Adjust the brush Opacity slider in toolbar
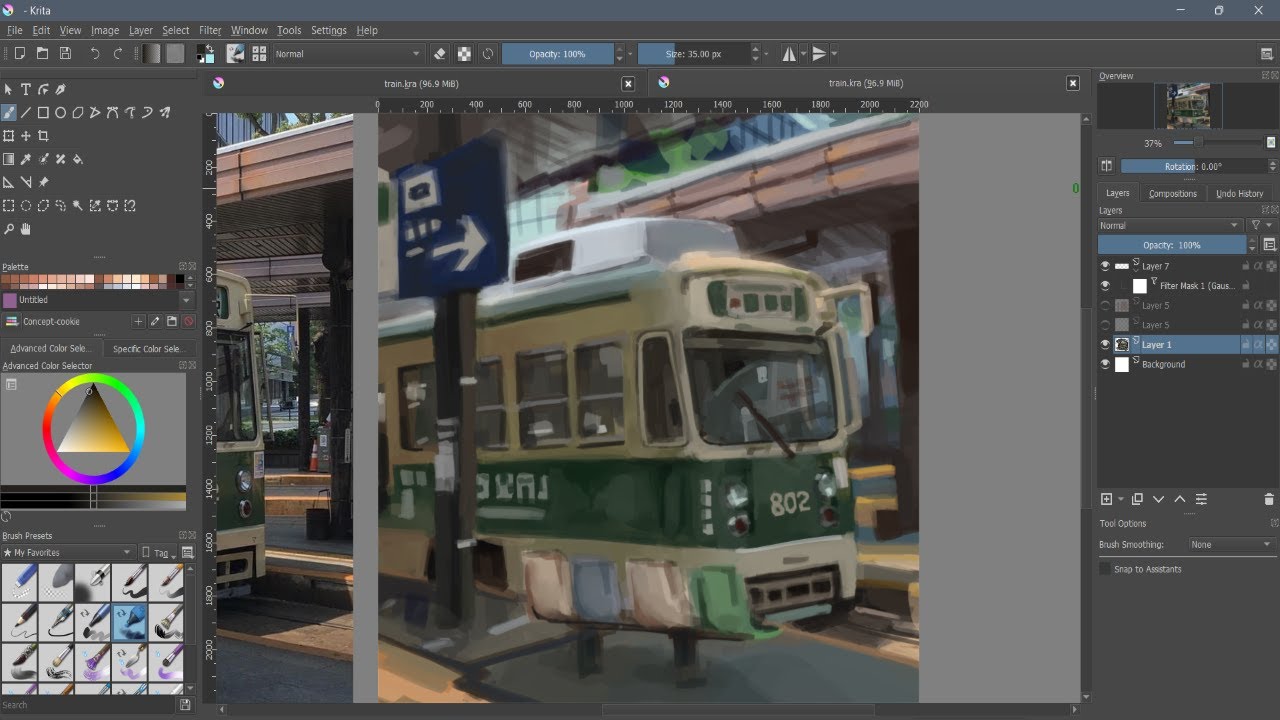Screen dimensions: 1280x720 point(558,54)
